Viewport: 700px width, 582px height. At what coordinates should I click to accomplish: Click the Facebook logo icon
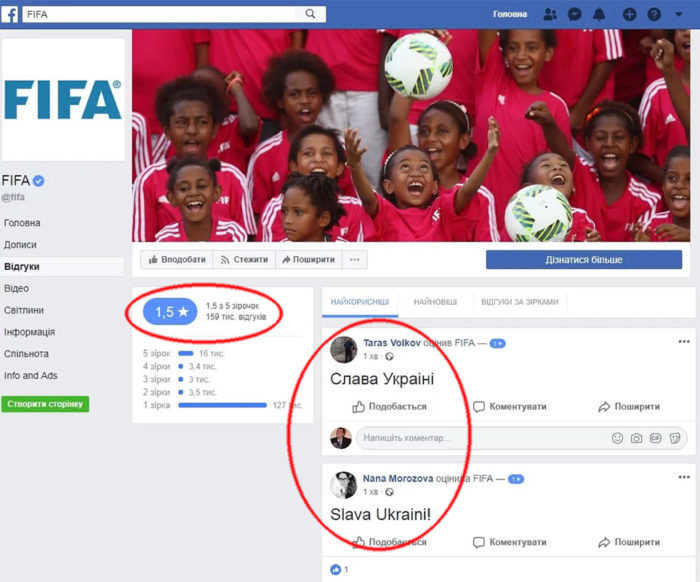click(x=9, y=14)
